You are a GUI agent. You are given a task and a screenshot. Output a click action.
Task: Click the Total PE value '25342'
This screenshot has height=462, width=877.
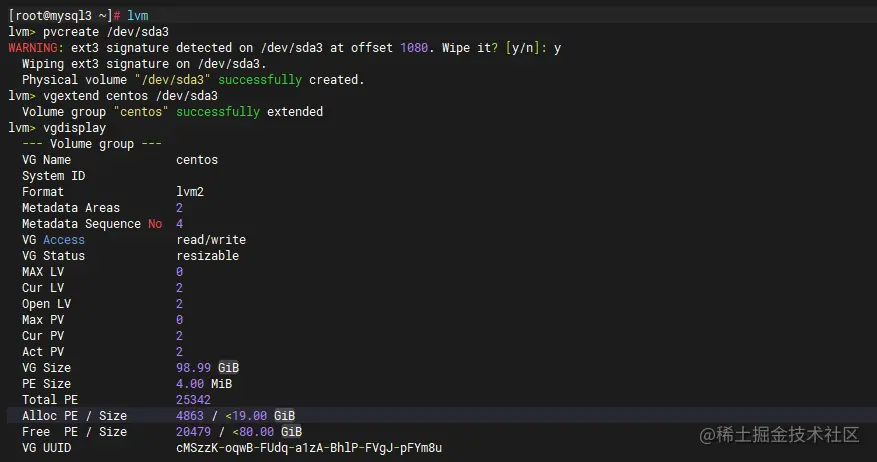pyautogui.click(x=194, y=400)
